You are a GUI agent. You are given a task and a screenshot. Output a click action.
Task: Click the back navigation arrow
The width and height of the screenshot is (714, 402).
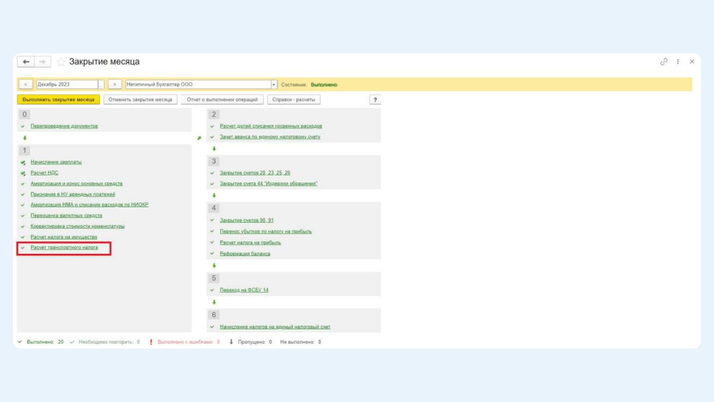[26, 62]
